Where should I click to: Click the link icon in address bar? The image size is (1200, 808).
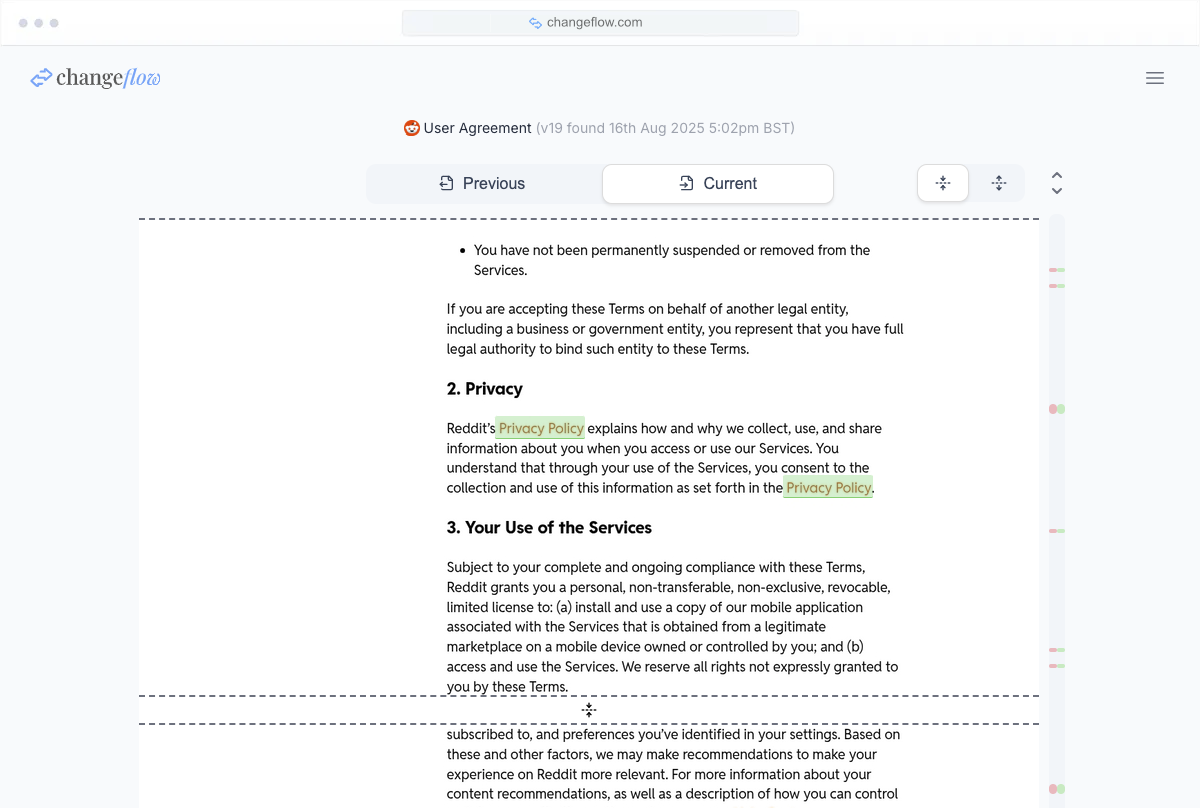535,22
